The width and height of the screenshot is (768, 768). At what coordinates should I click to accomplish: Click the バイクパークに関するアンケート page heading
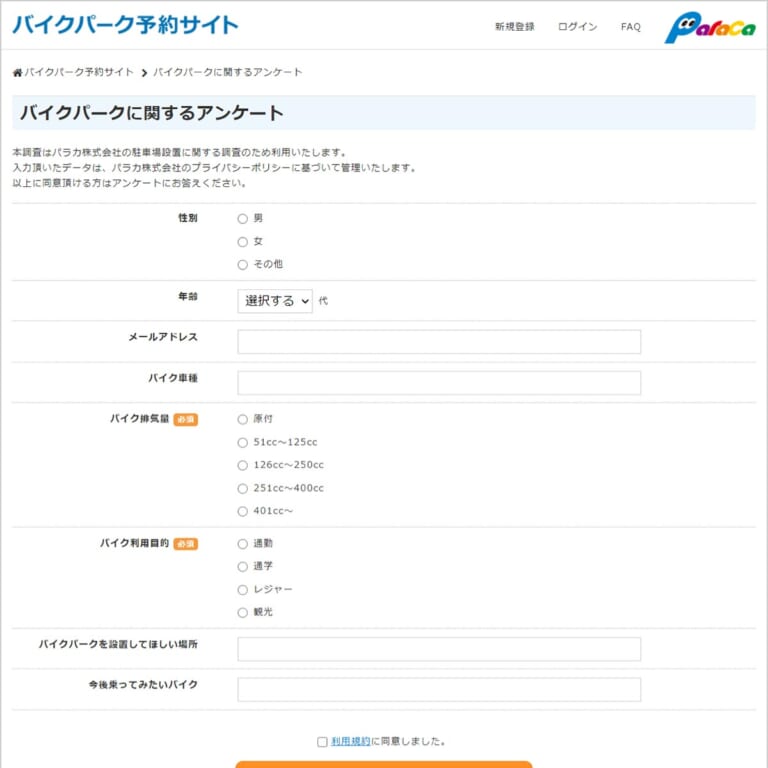click(152, 113)
